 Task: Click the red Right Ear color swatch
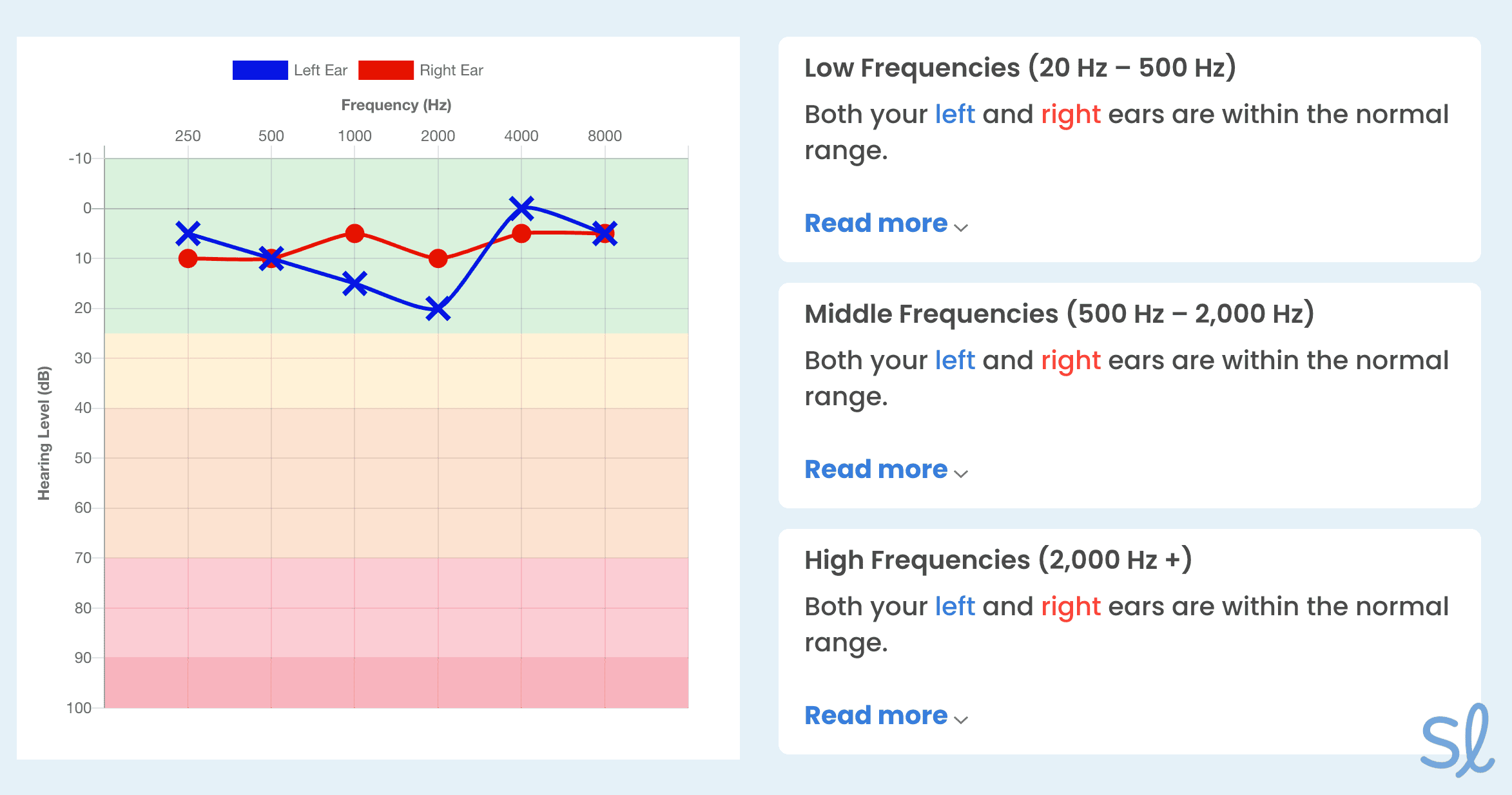(x=385, y=70)
